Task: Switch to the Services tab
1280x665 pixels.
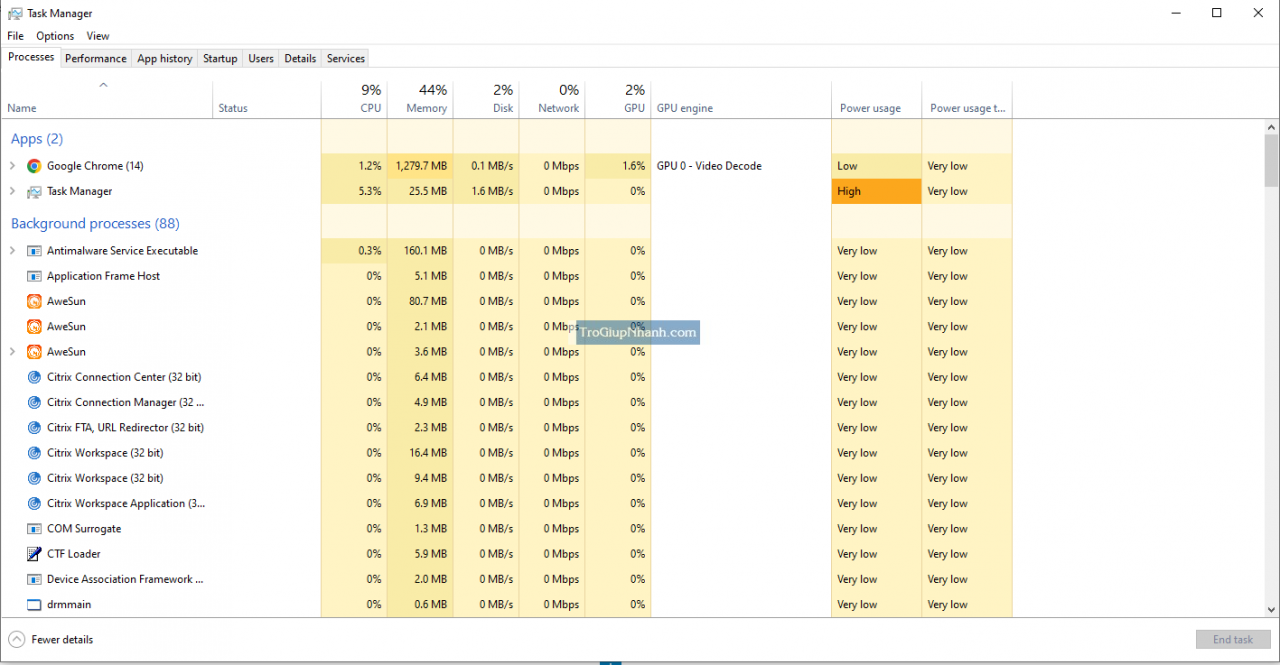Action: pyautogui.click(x=344, y=58)
